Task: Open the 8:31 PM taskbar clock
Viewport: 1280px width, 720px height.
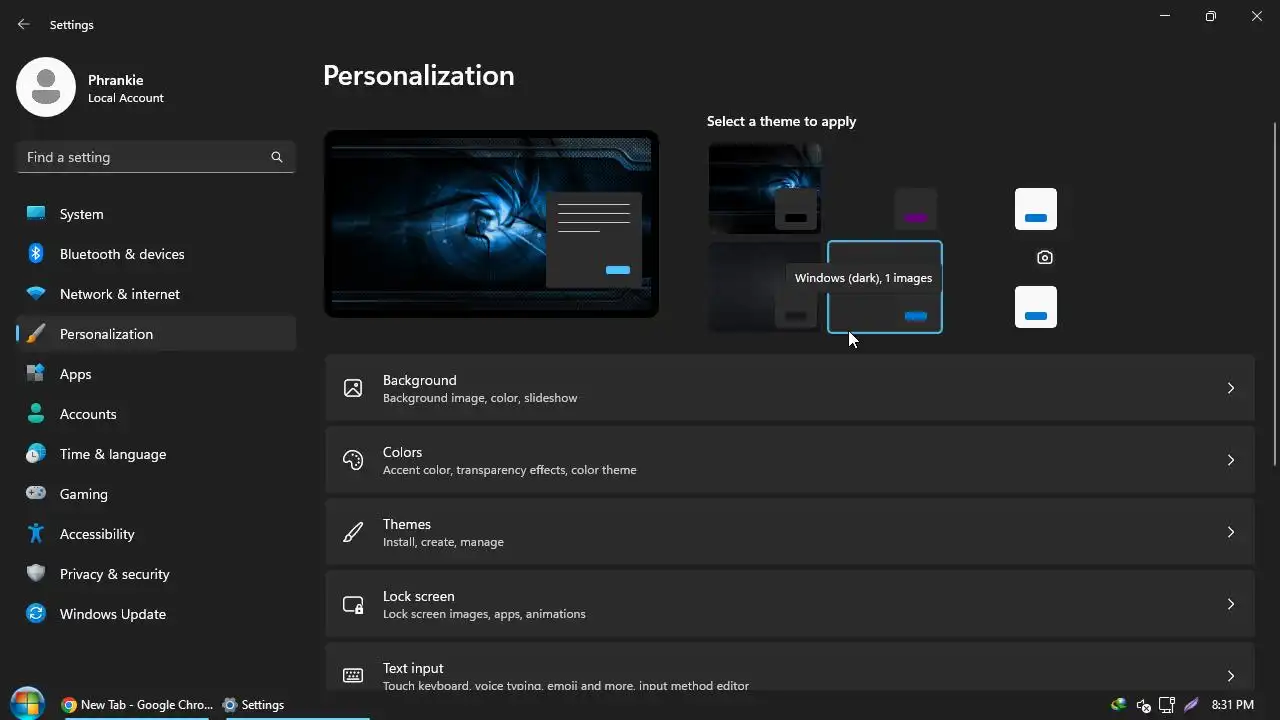Action: tap(1232, 705)
